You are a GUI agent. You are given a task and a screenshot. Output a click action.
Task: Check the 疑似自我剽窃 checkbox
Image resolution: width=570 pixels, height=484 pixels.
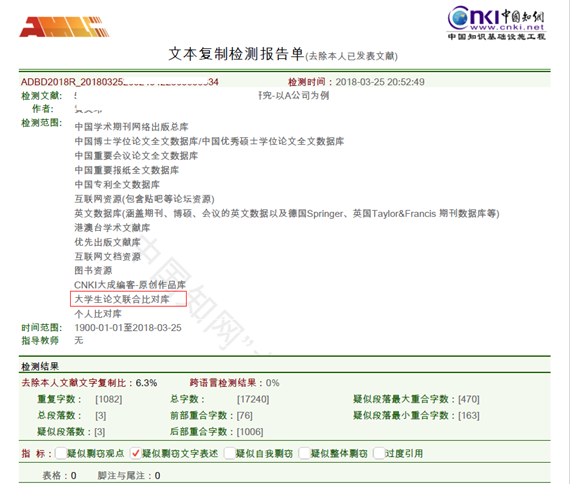tap(229, 453)
